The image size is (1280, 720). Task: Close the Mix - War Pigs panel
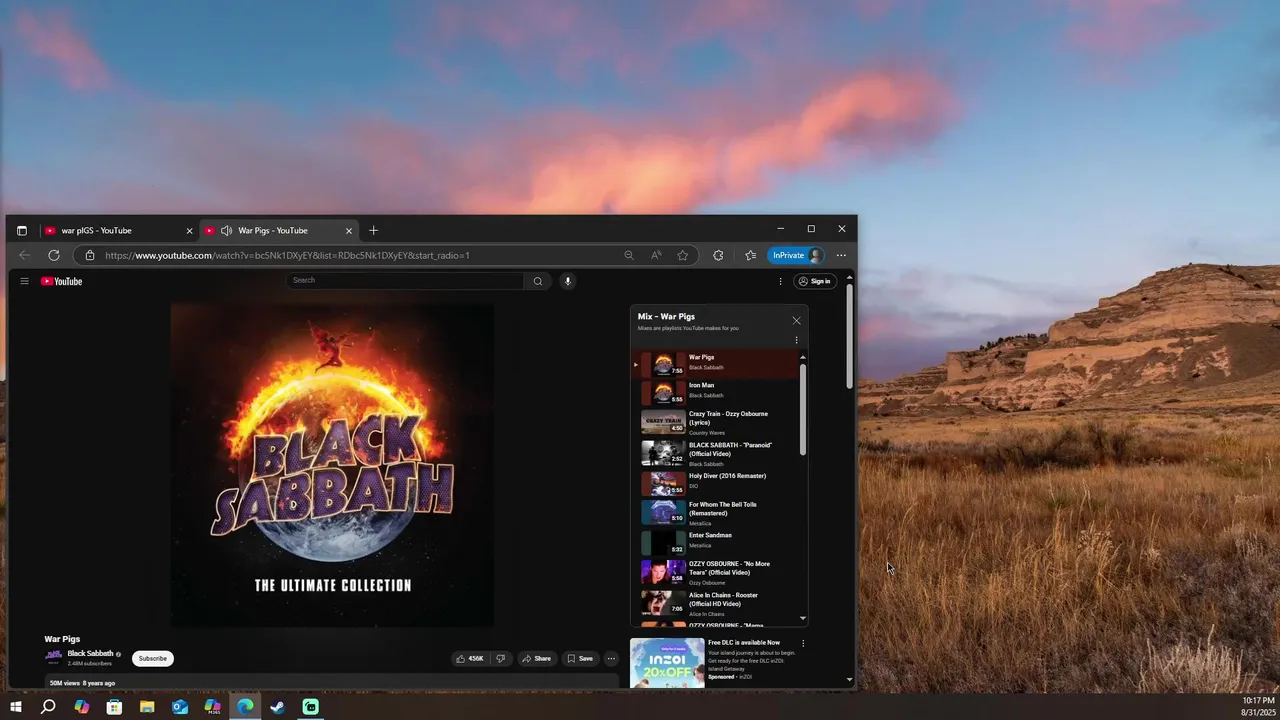point(796,320)
